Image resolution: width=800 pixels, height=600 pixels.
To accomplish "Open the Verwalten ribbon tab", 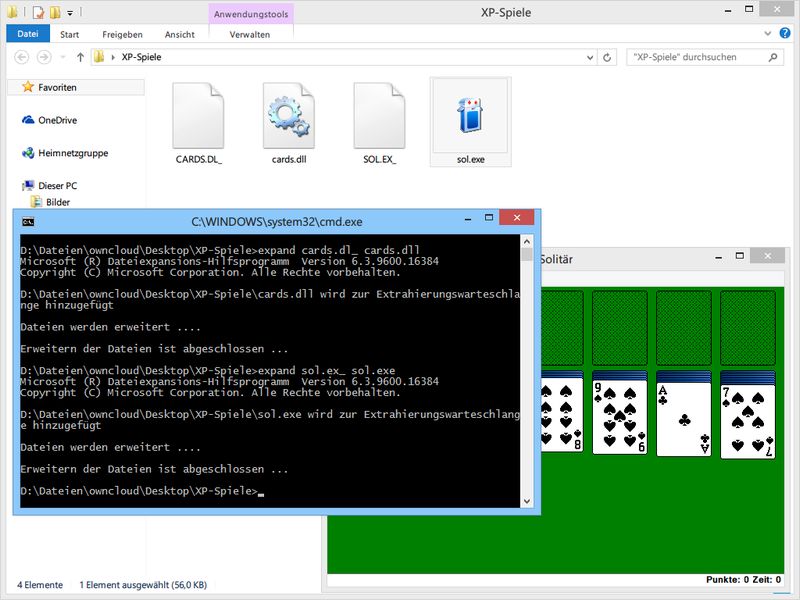I will [249, 34].
